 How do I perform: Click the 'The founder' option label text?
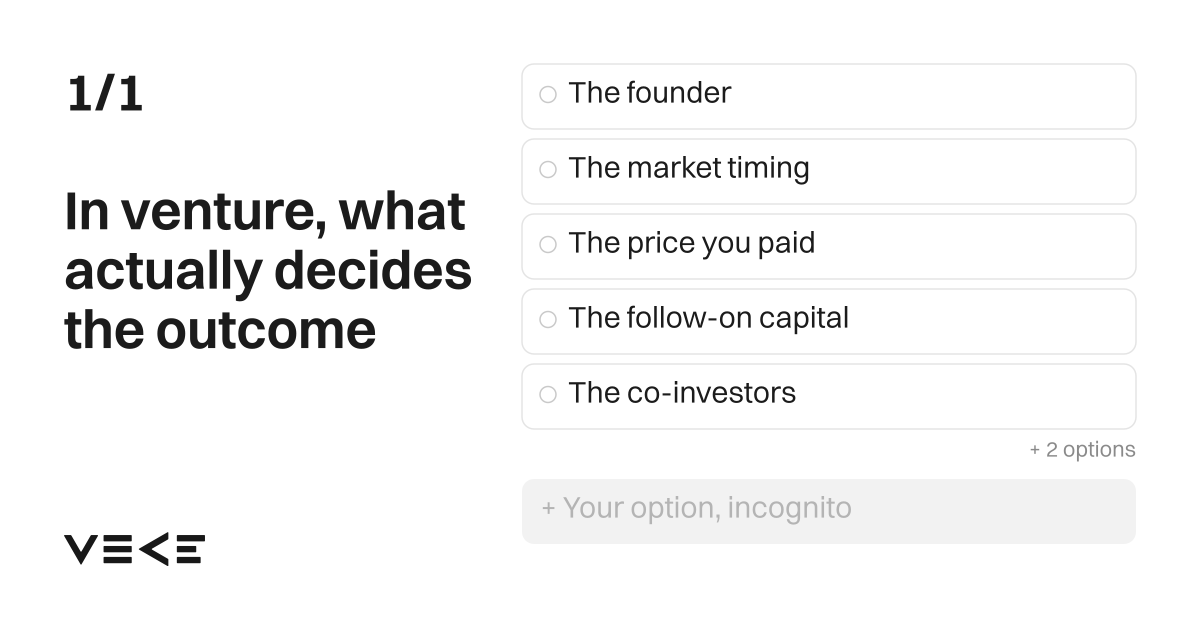[x=650, y=93]
